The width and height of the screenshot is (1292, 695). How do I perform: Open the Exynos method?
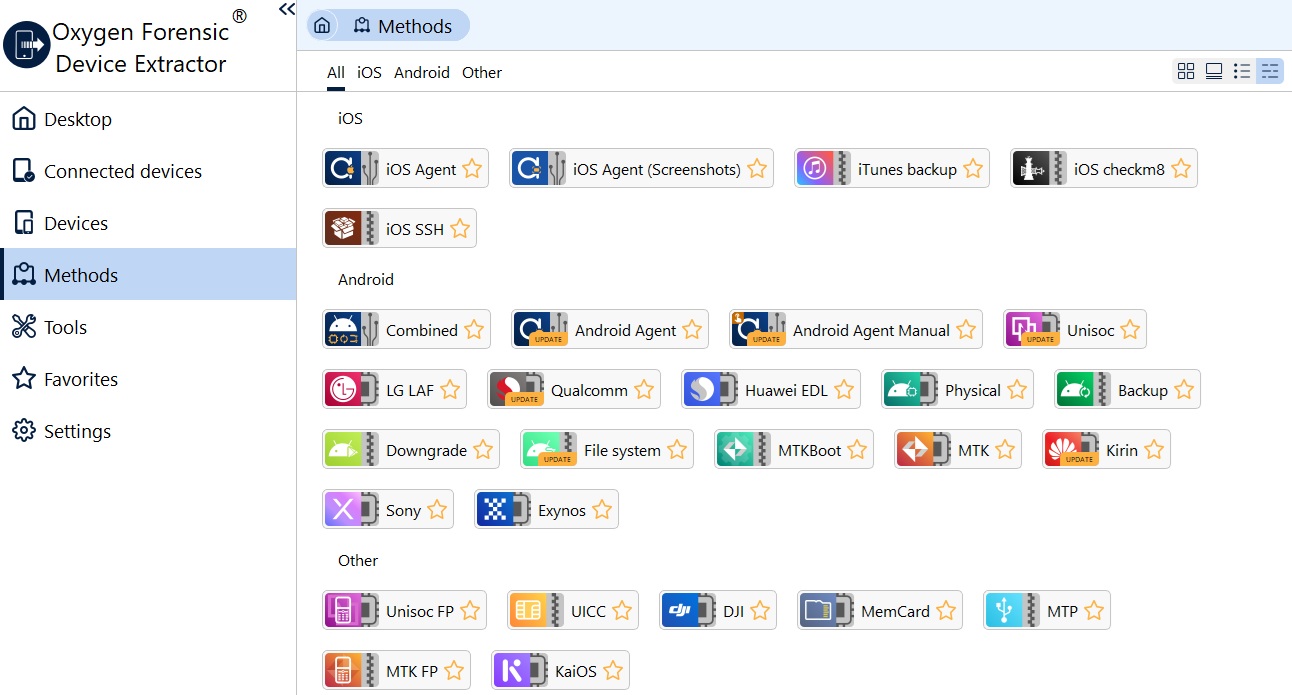tap(546, 510)
